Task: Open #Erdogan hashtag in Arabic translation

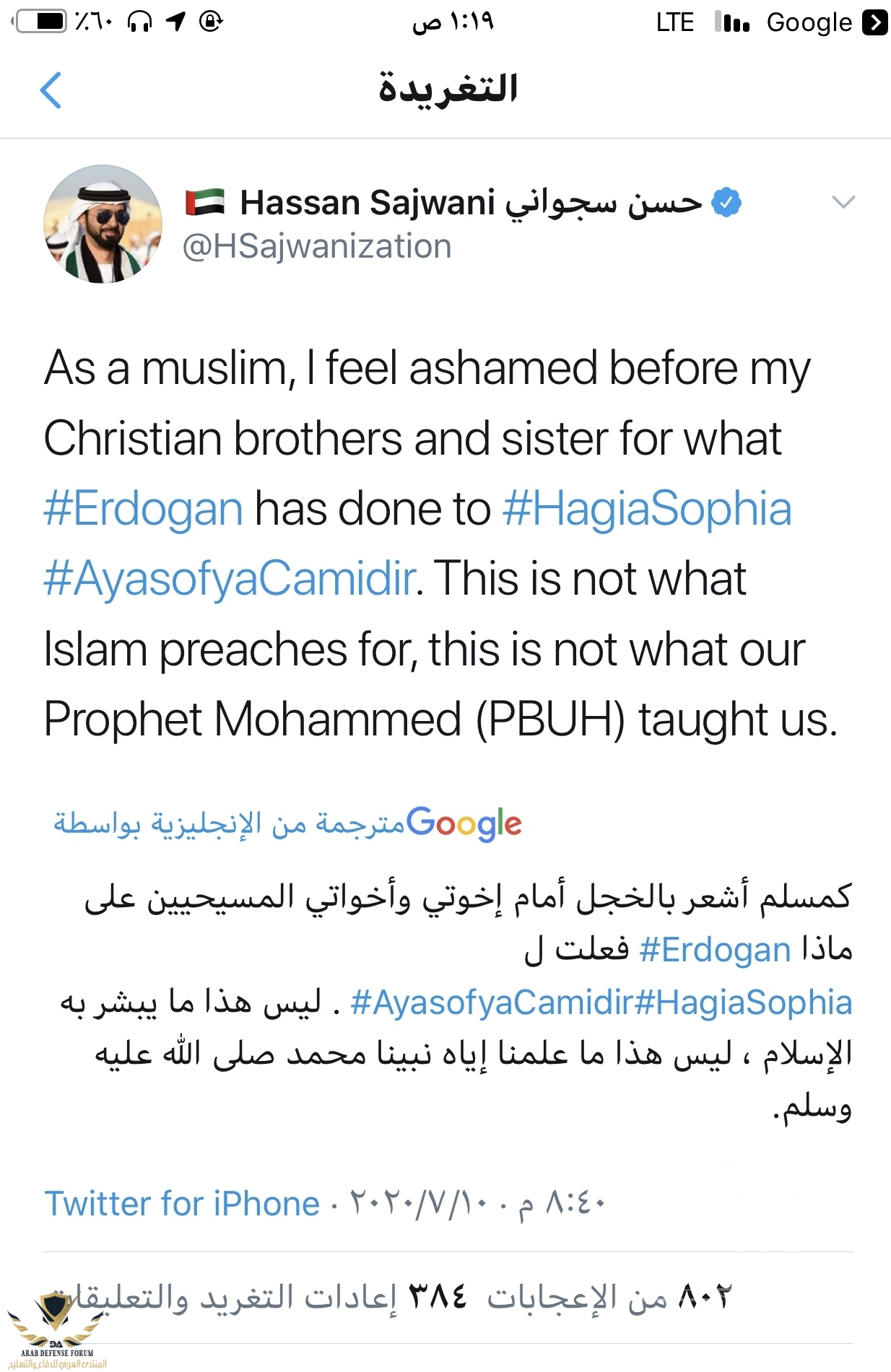Action: [715, 950]
